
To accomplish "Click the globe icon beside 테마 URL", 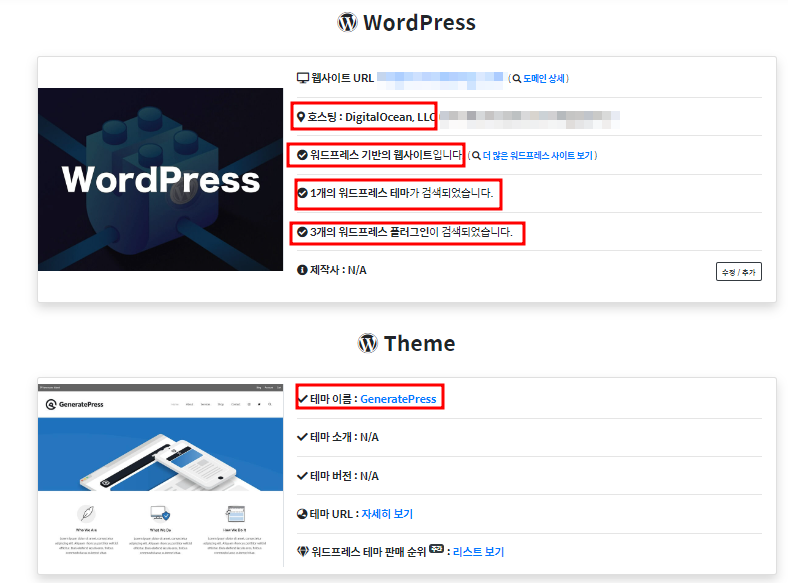I will click(302, 514).
